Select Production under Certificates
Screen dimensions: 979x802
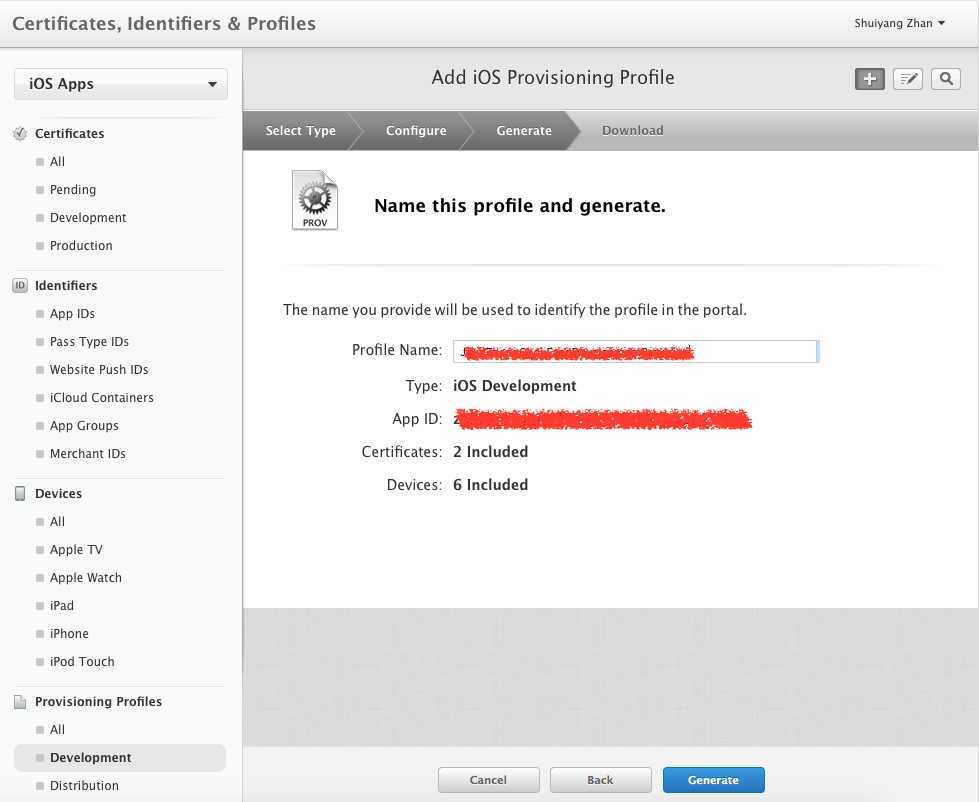pyautogui.click(x=81, y=245)
